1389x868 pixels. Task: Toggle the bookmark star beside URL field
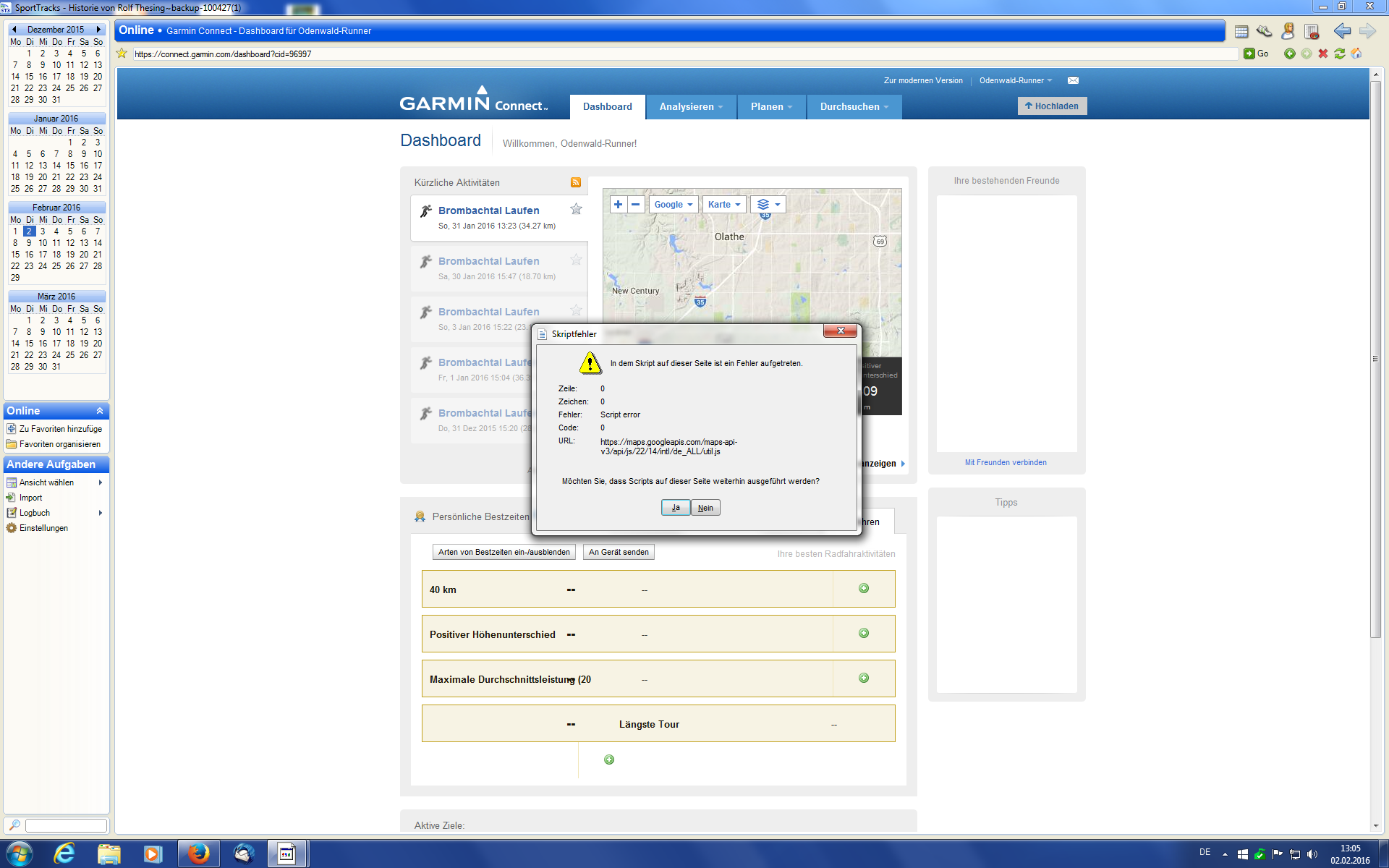[122, 54]
